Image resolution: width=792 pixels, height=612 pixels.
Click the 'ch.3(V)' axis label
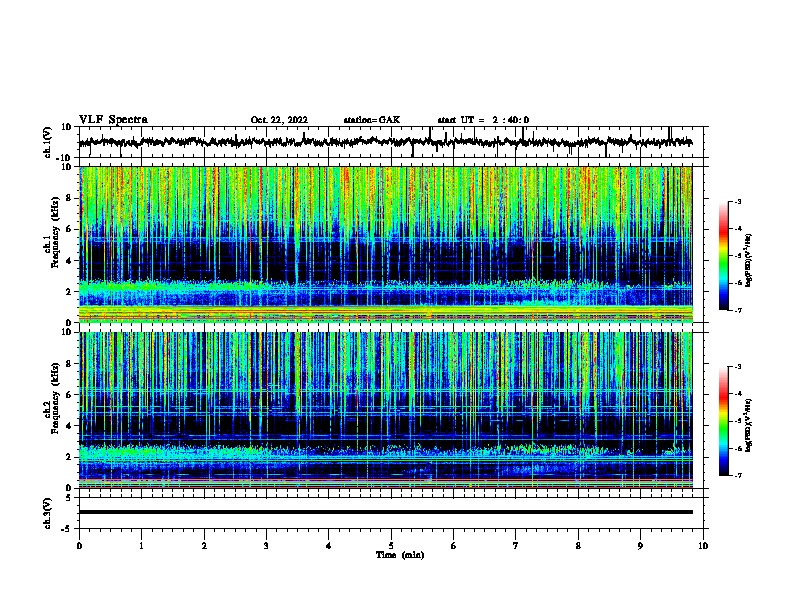point(48,513)
